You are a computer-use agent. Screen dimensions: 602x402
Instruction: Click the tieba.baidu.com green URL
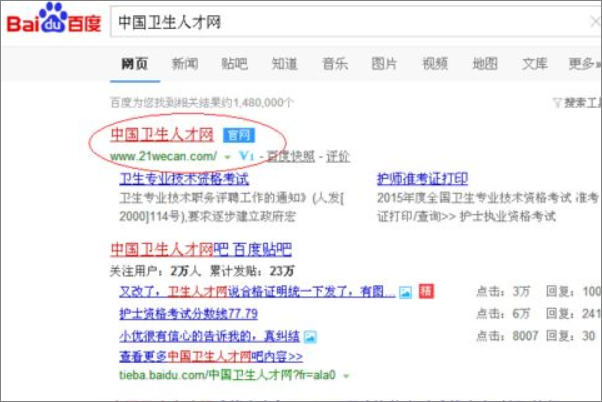227,375
